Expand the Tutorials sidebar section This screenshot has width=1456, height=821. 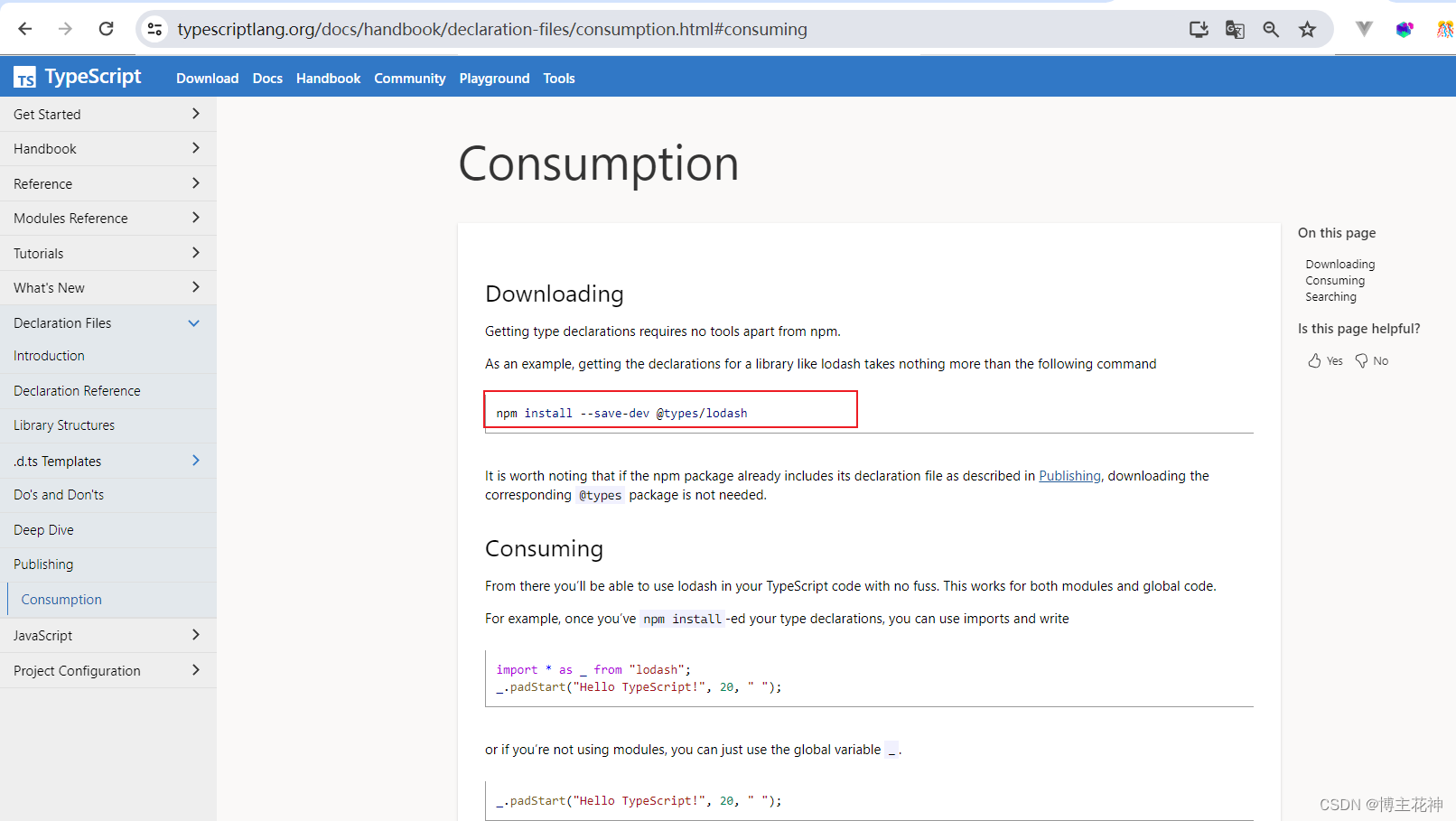(108, 253)
